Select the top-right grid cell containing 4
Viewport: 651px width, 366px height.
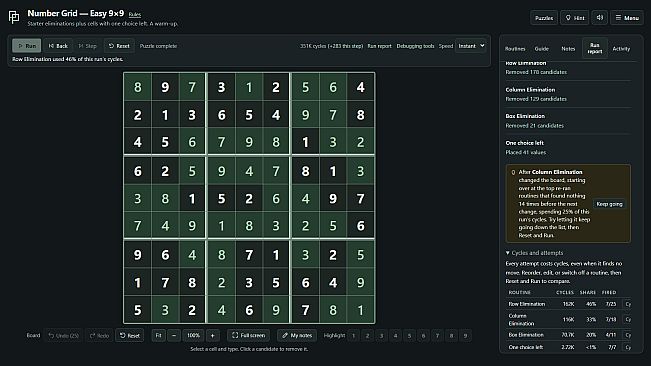click(x=360, y=87)
